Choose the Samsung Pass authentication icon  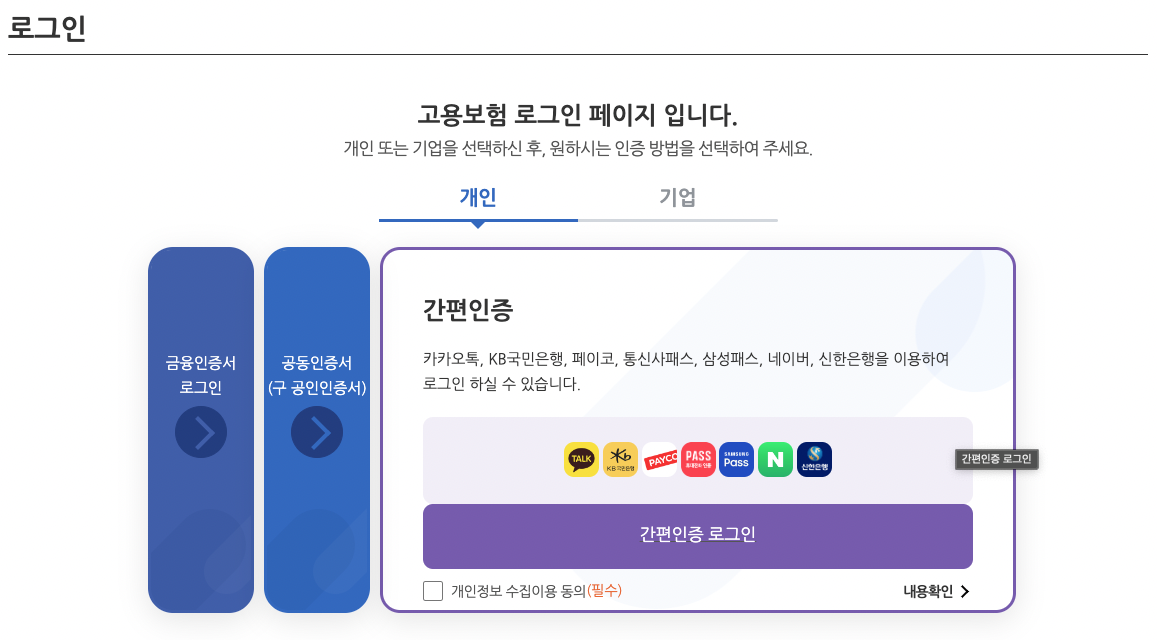(736, 459)
